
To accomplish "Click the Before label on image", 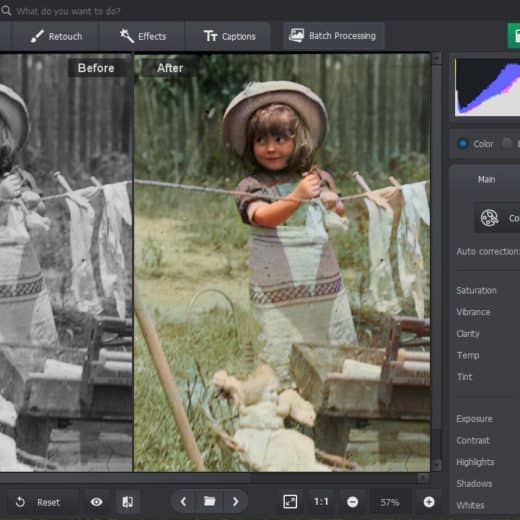I will coord(96,68).
